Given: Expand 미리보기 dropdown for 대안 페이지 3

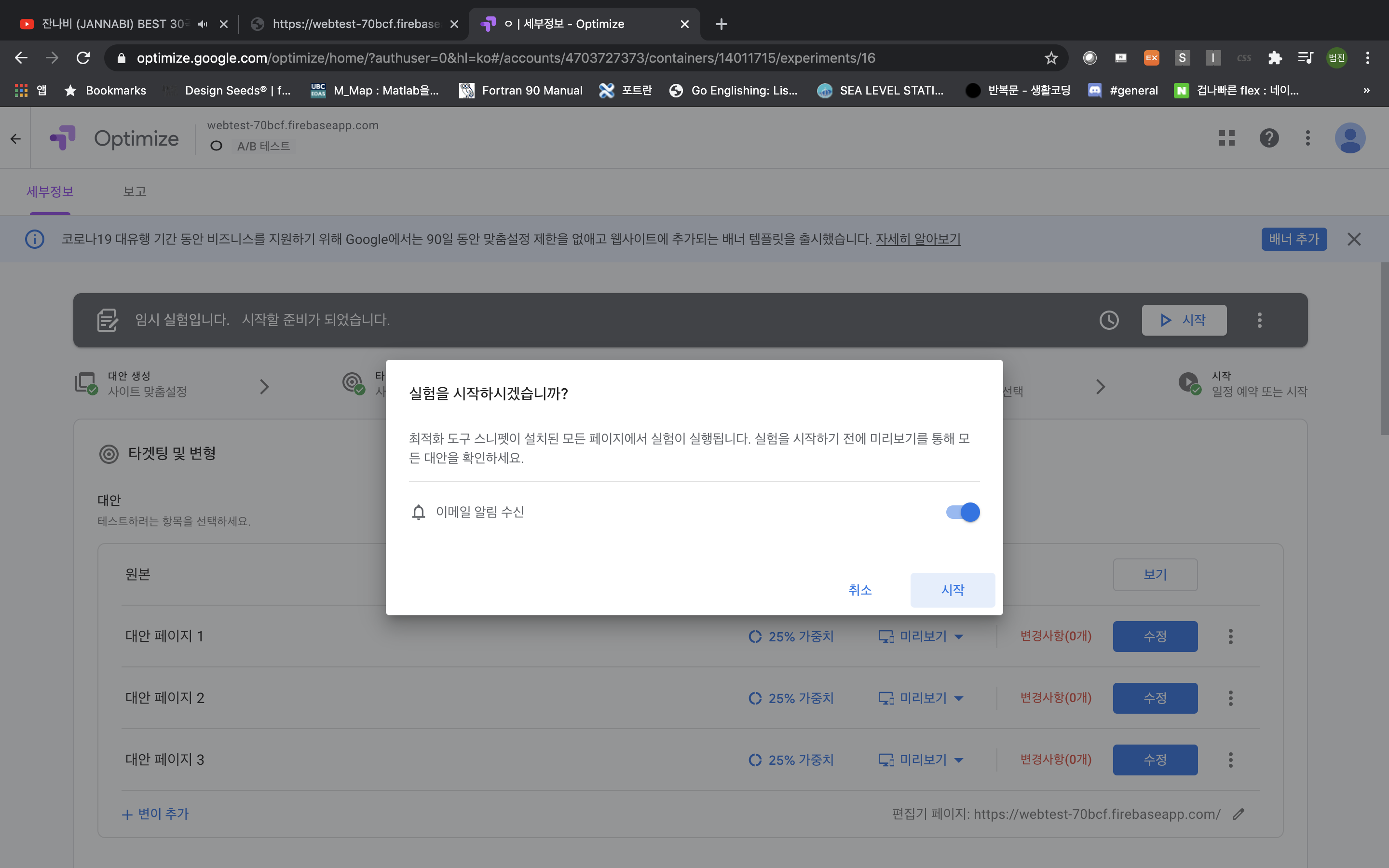Looking at the screenshot, I should point(958,760).
